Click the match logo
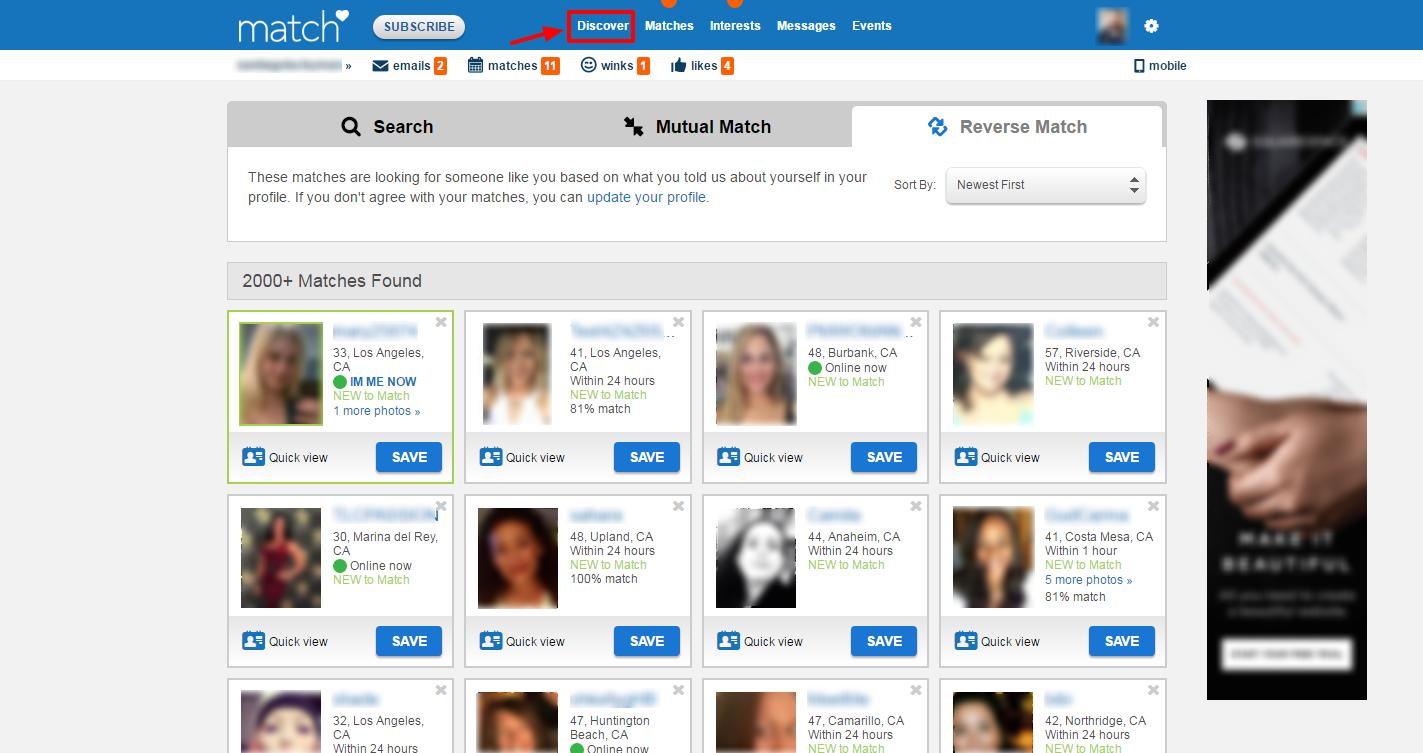This screenshot has width=1423, height=753. [293, 26]
